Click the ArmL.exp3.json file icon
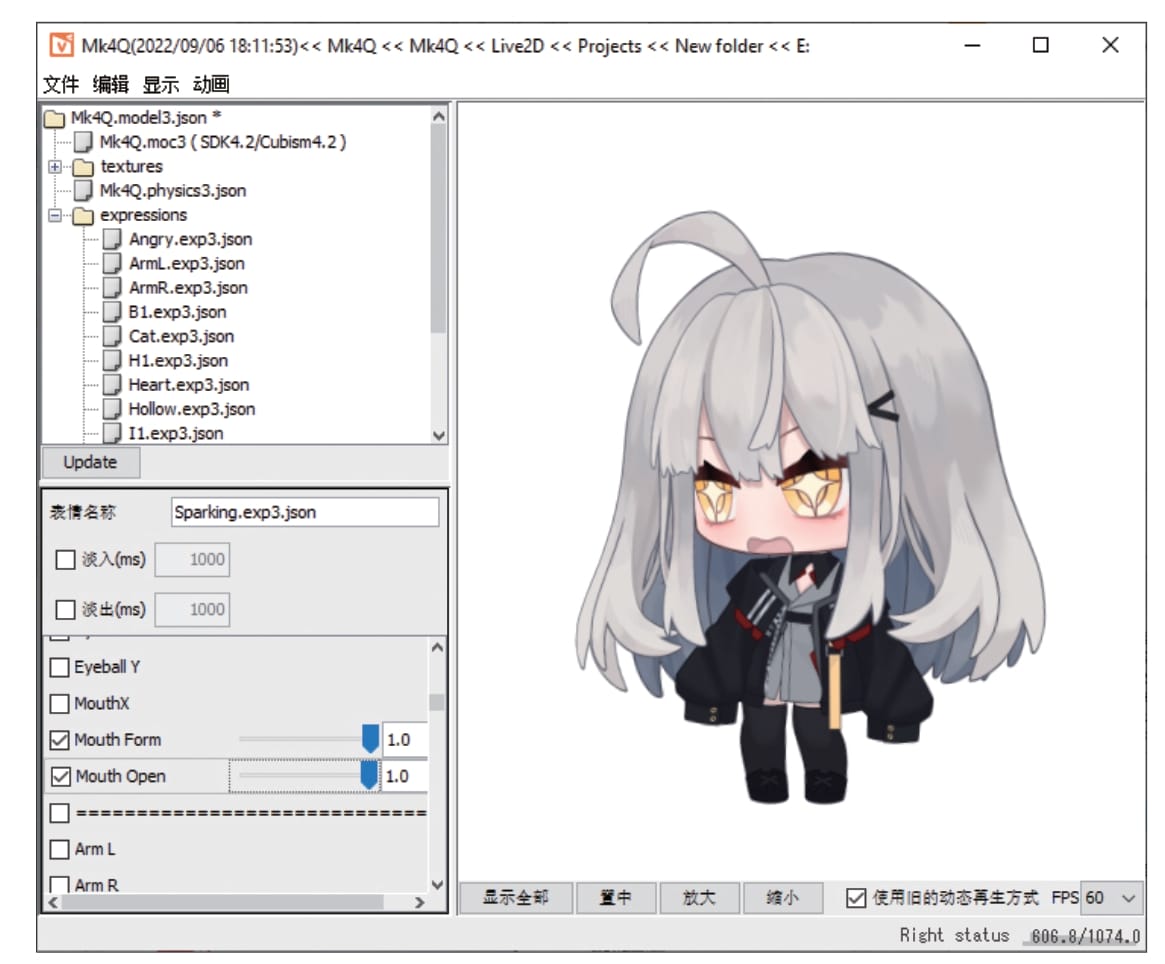Image resolution: width=1165 pixels, height=964 pixels. tap(111, 264)
